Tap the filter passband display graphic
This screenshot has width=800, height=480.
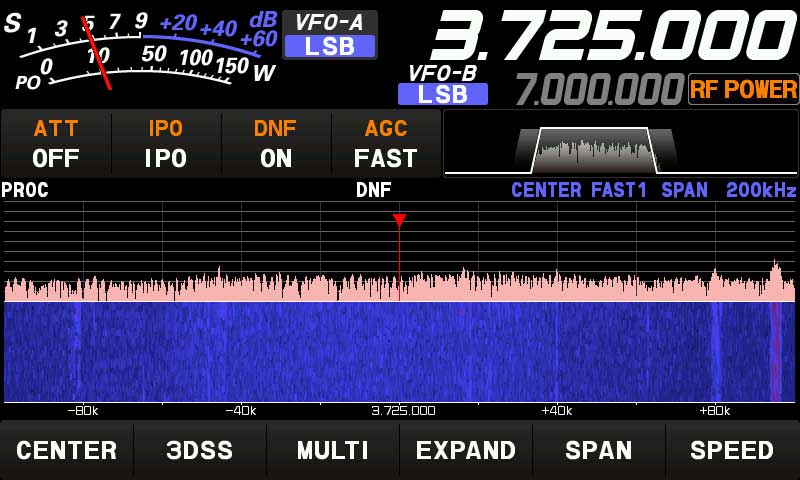[596, 150]
